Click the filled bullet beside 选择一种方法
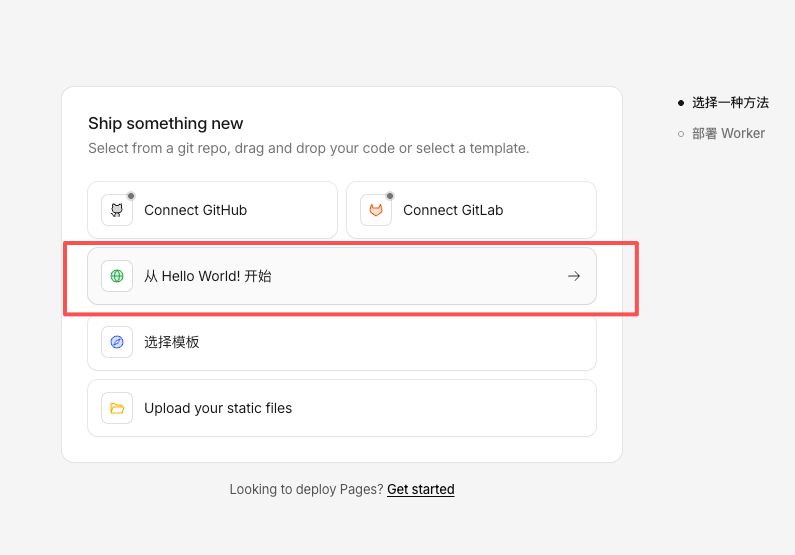This screenshot has height=555, width=795. point(681,102)
